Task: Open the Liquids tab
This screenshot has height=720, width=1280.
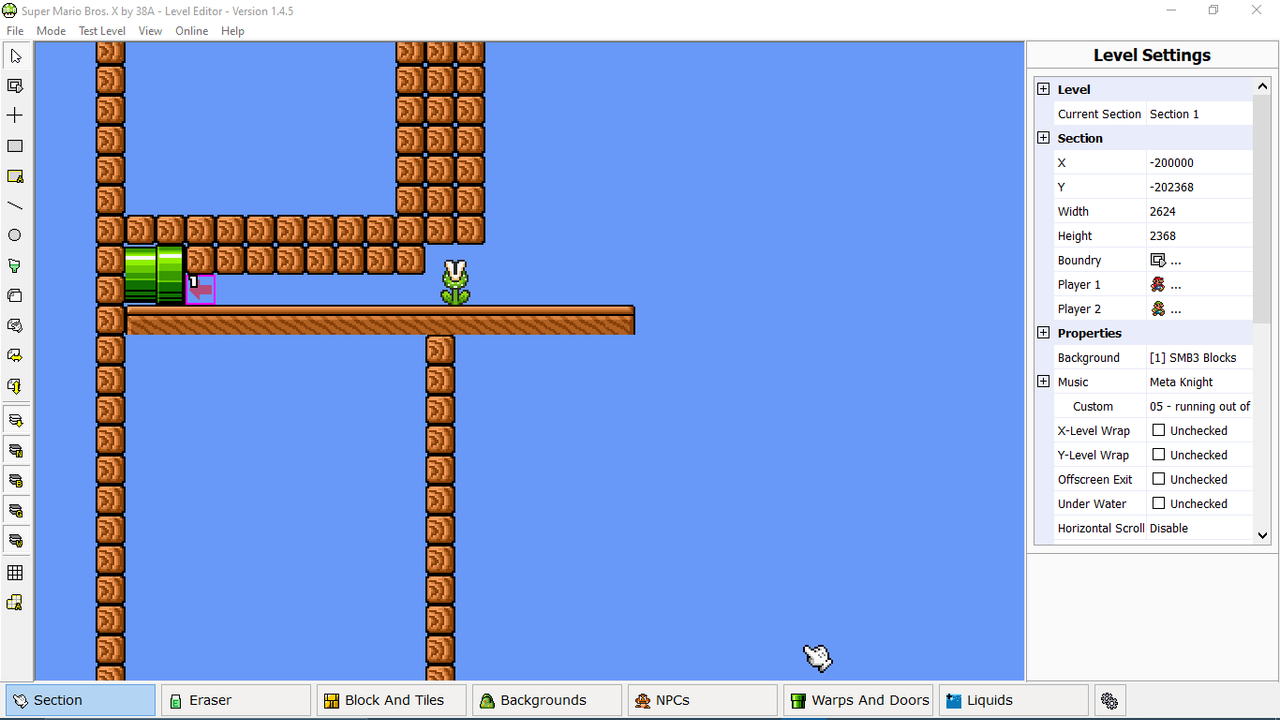Action: 1014,700
